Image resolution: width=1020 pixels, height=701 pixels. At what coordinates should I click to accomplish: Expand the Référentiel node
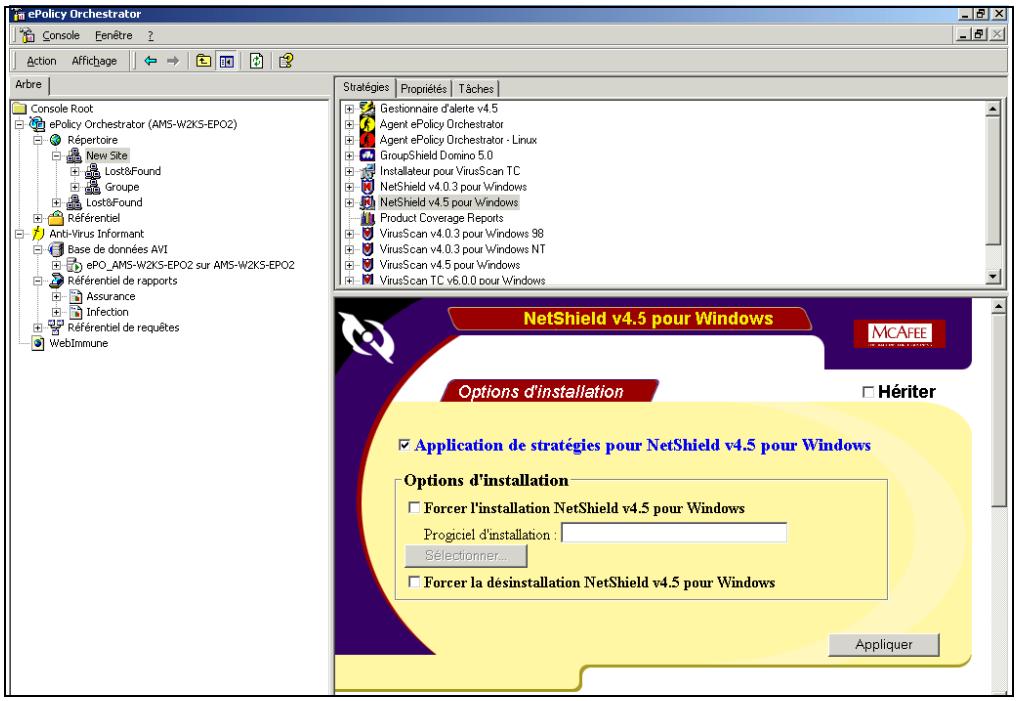38,218
